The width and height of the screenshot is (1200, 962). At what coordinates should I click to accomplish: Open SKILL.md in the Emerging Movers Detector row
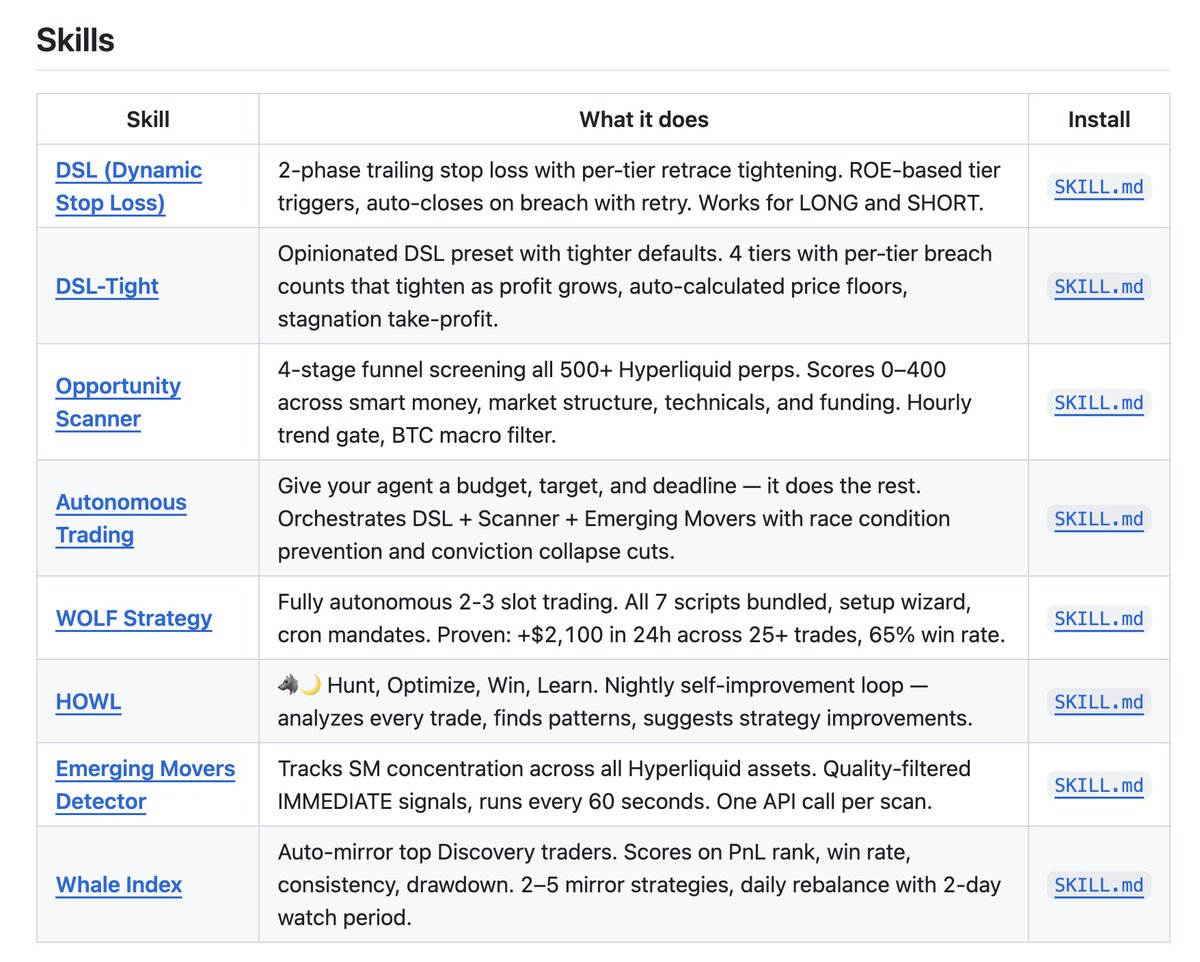1099,785
